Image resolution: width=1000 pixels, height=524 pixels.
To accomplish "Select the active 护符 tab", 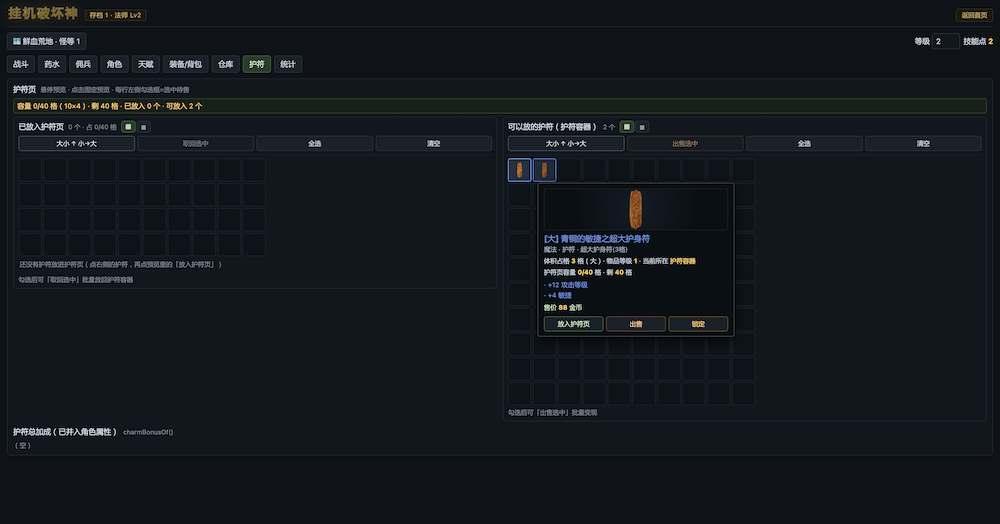I will pyautogui.click(x=257, y=64).
